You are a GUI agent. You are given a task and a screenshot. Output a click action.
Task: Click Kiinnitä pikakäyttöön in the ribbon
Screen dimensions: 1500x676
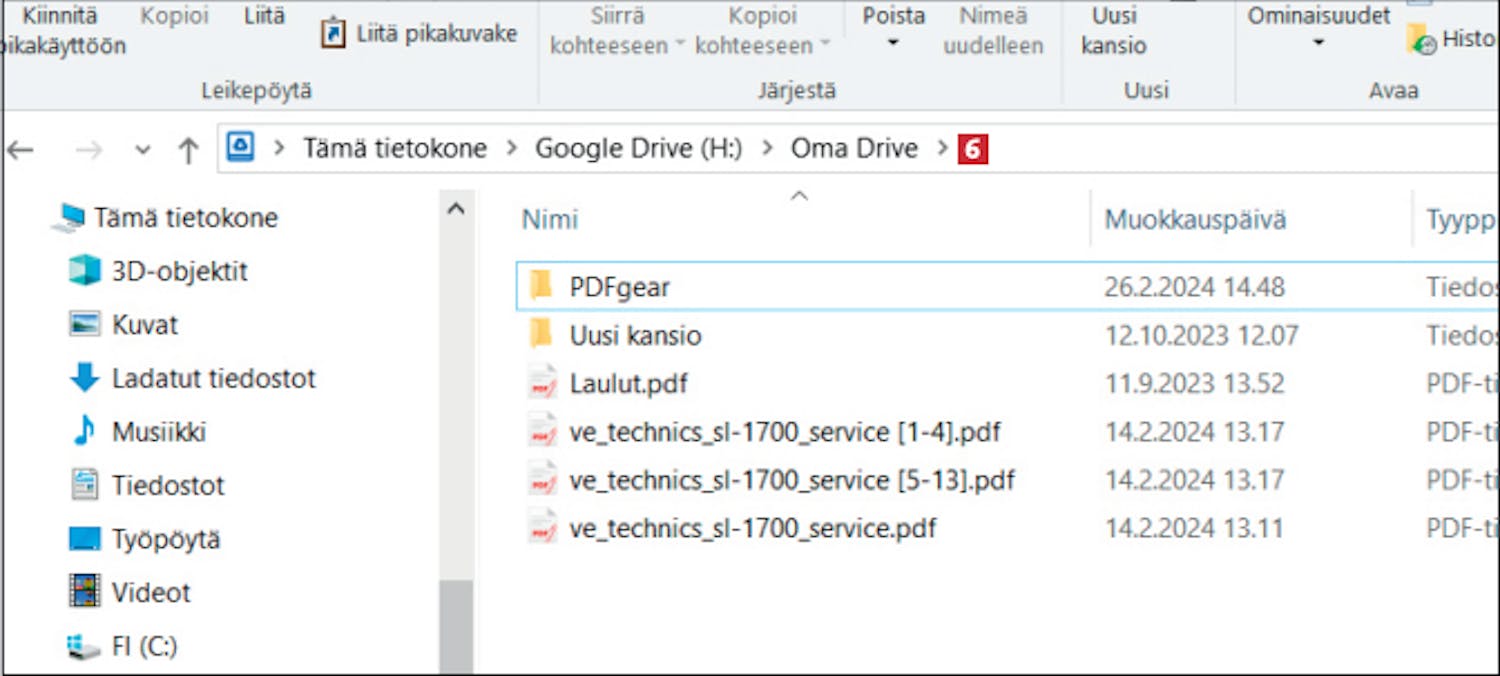tap(60, 30)
